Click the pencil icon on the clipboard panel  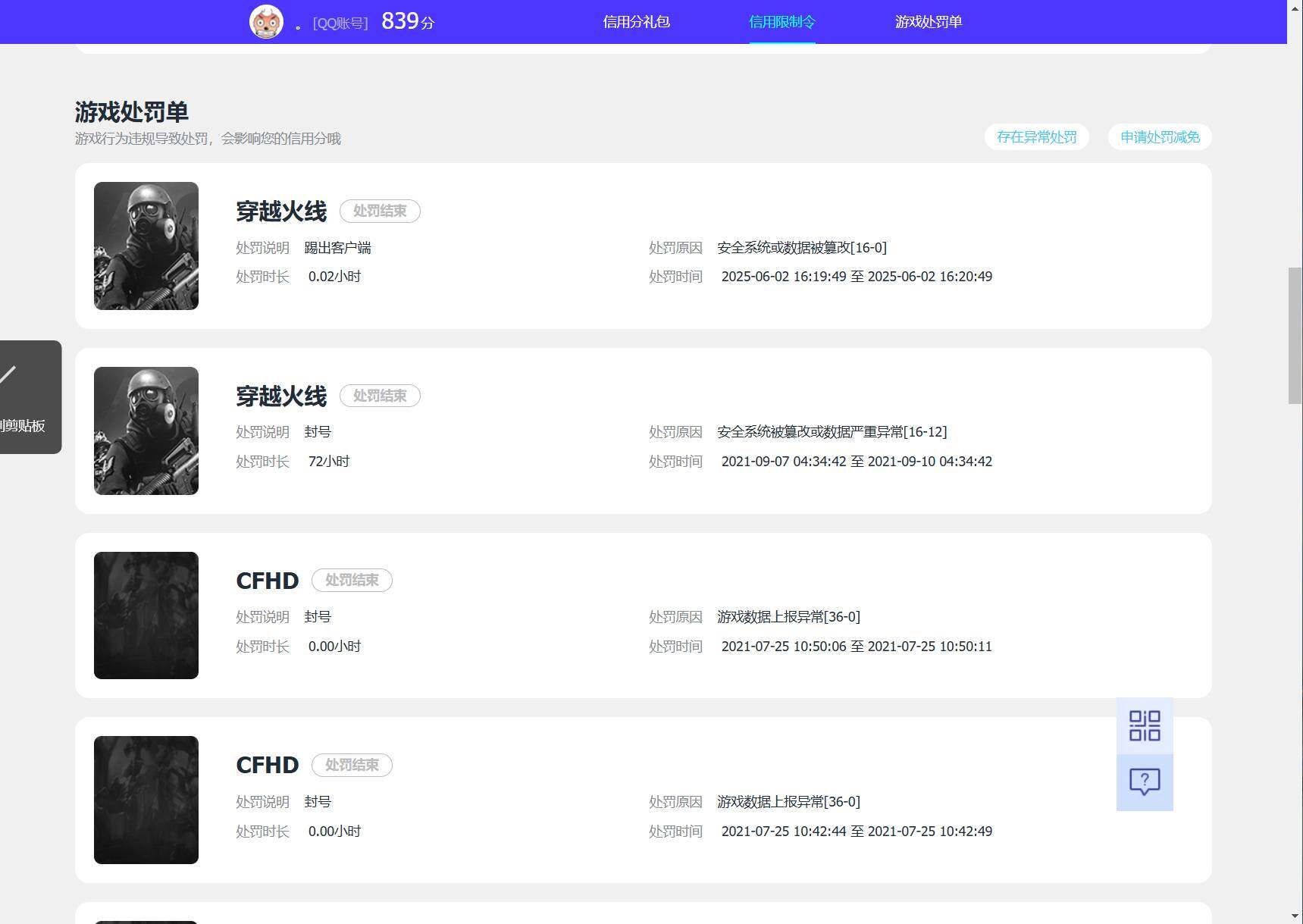click(x=8, y=374)
